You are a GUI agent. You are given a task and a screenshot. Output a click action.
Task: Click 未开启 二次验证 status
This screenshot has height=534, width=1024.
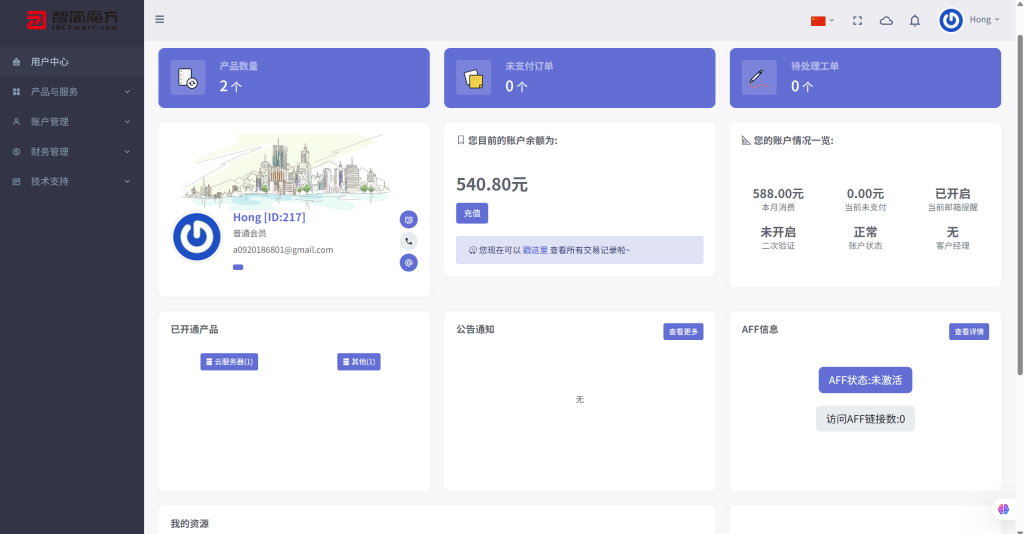(778, 238)
